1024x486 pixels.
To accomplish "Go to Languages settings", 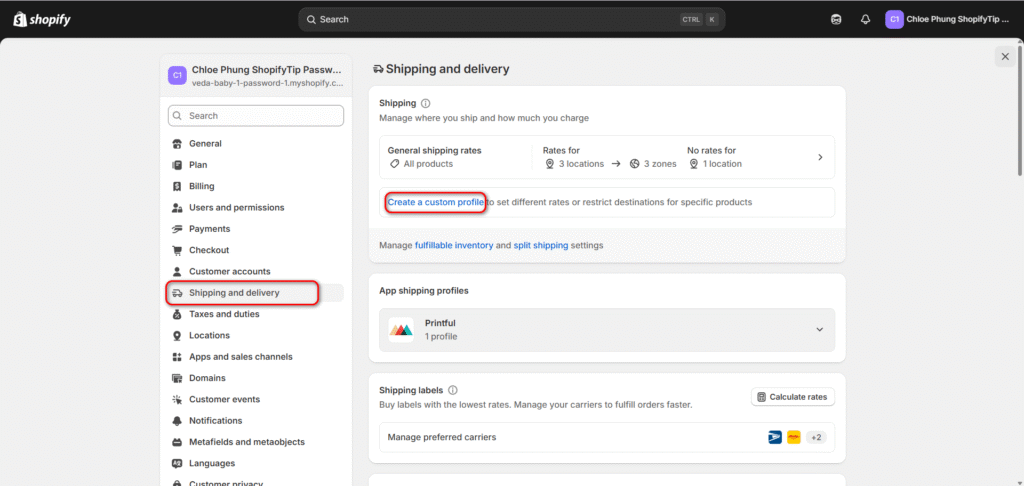I will pyautogui.click(x=256, y=464).
